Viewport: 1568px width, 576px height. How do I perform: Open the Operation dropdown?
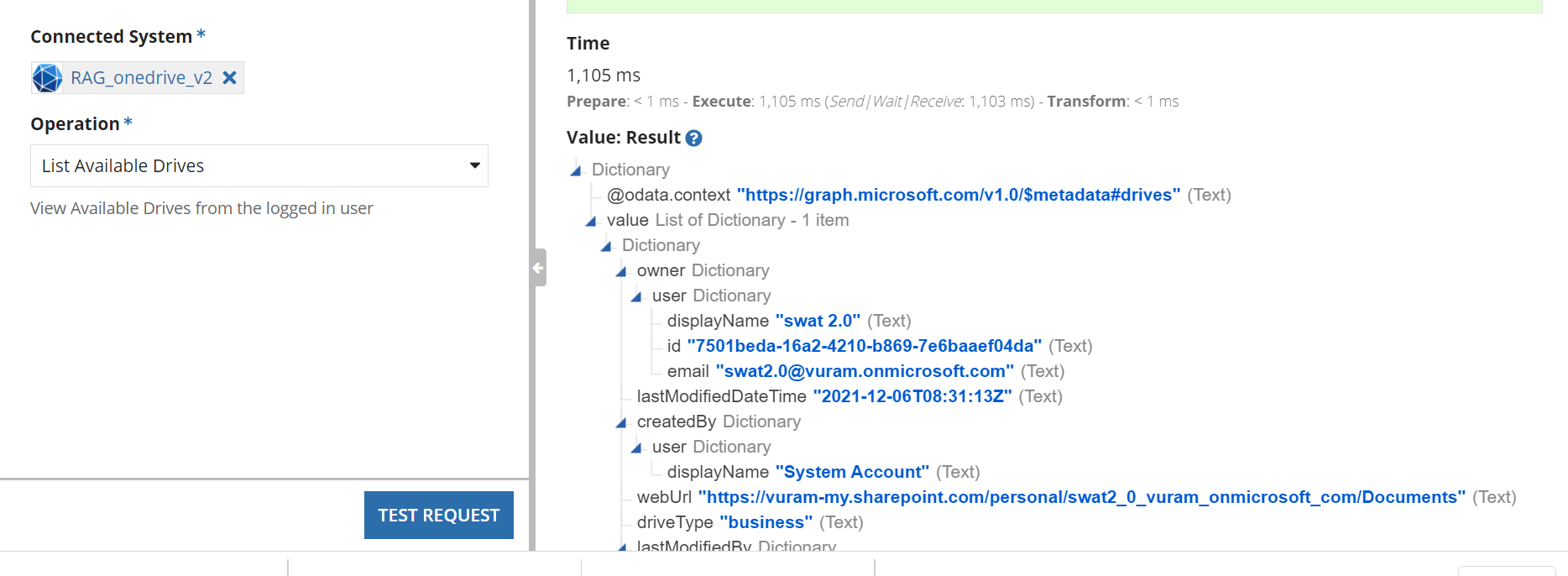tap(259, 165)
